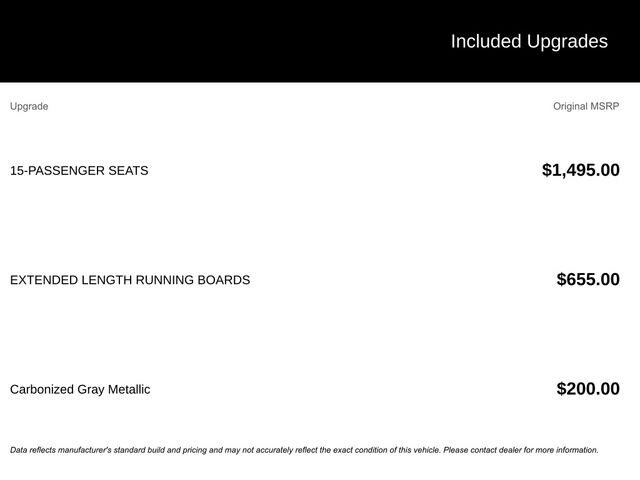
Task: Click the word 'MSRP' in column label
Action: click(603, 106)
